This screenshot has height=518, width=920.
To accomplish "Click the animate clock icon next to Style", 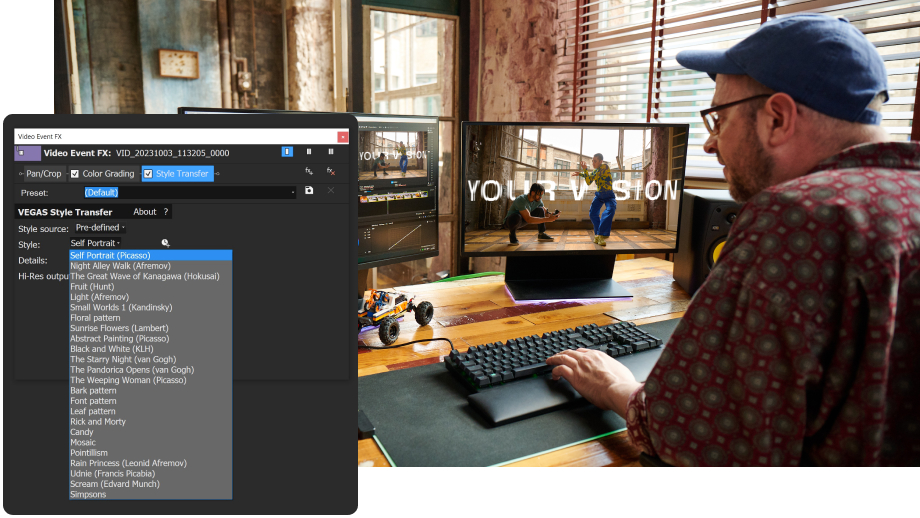I will tap(165, 243).
